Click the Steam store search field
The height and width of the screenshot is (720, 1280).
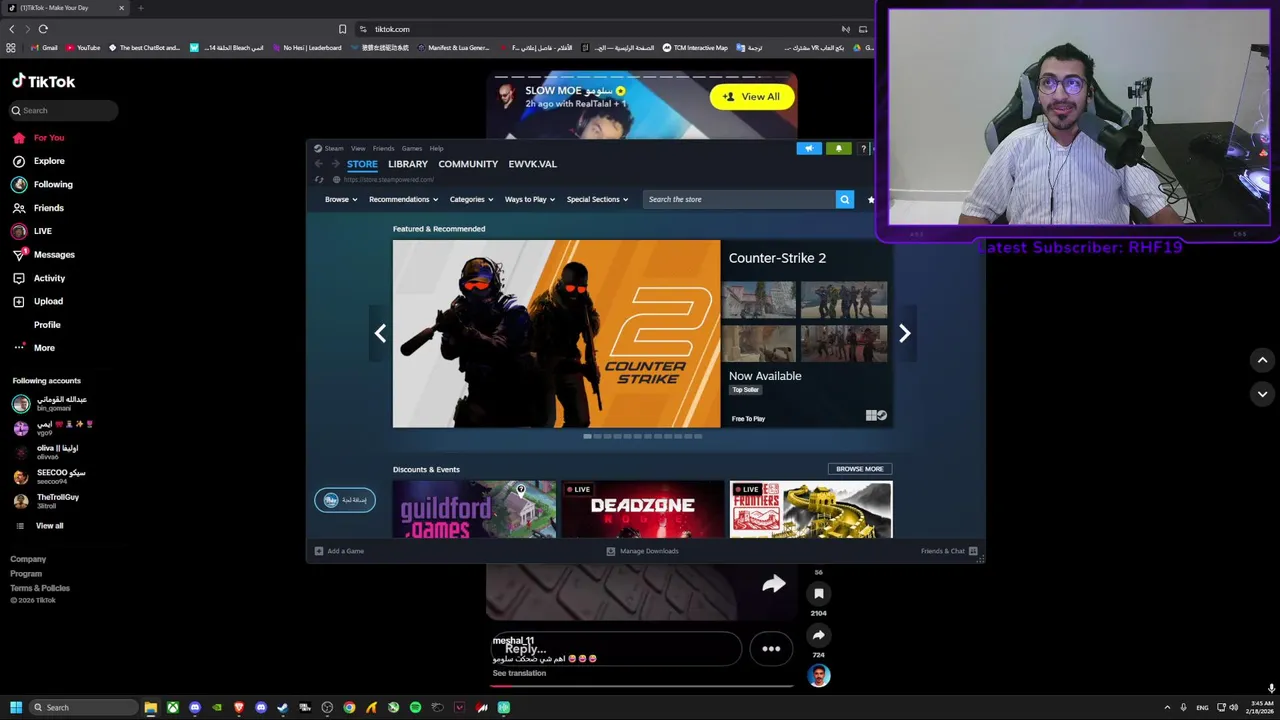[x=739, y=199]
